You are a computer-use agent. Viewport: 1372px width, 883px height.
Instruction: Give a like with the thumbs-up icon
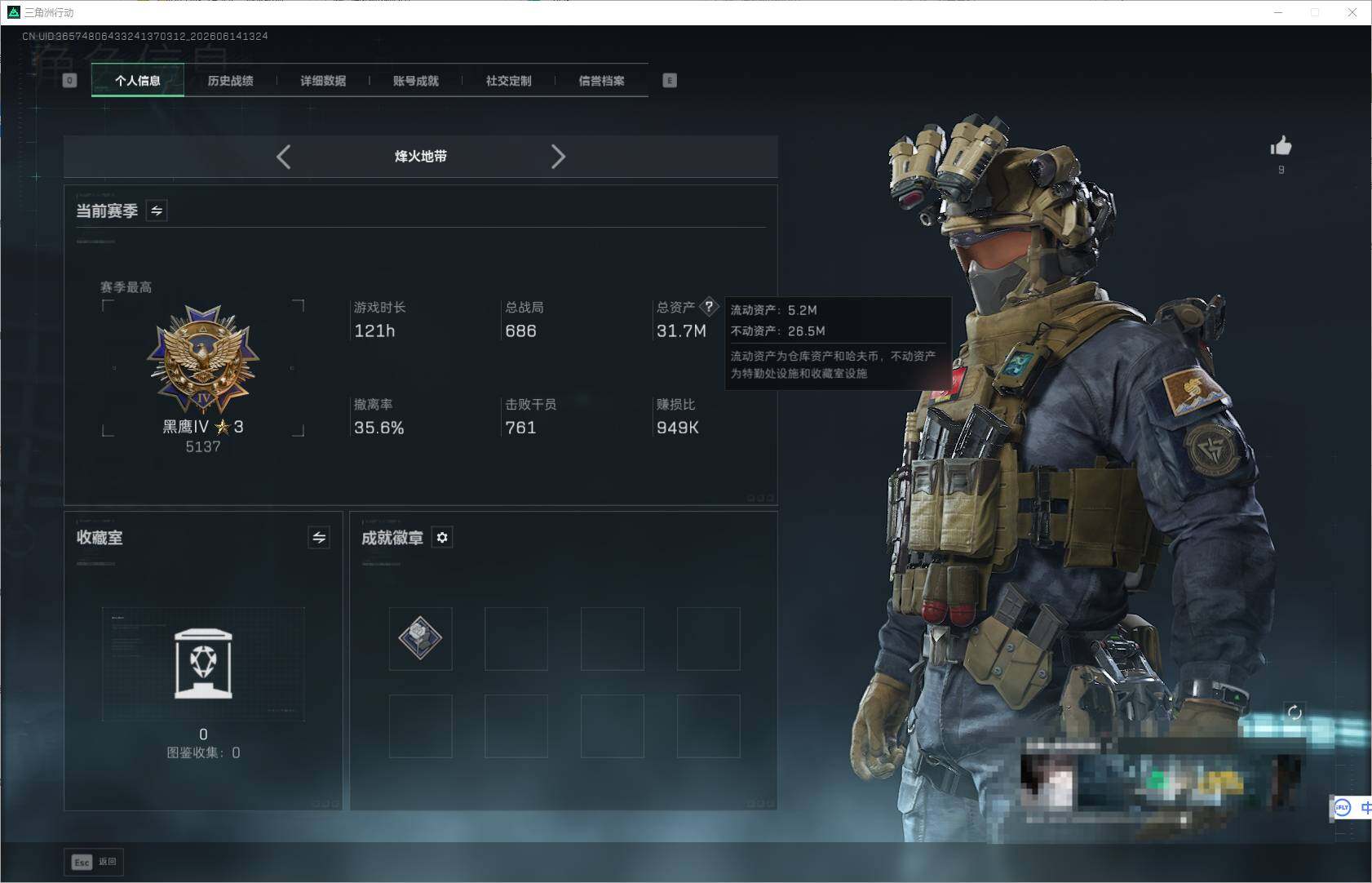coord(1281,146)
